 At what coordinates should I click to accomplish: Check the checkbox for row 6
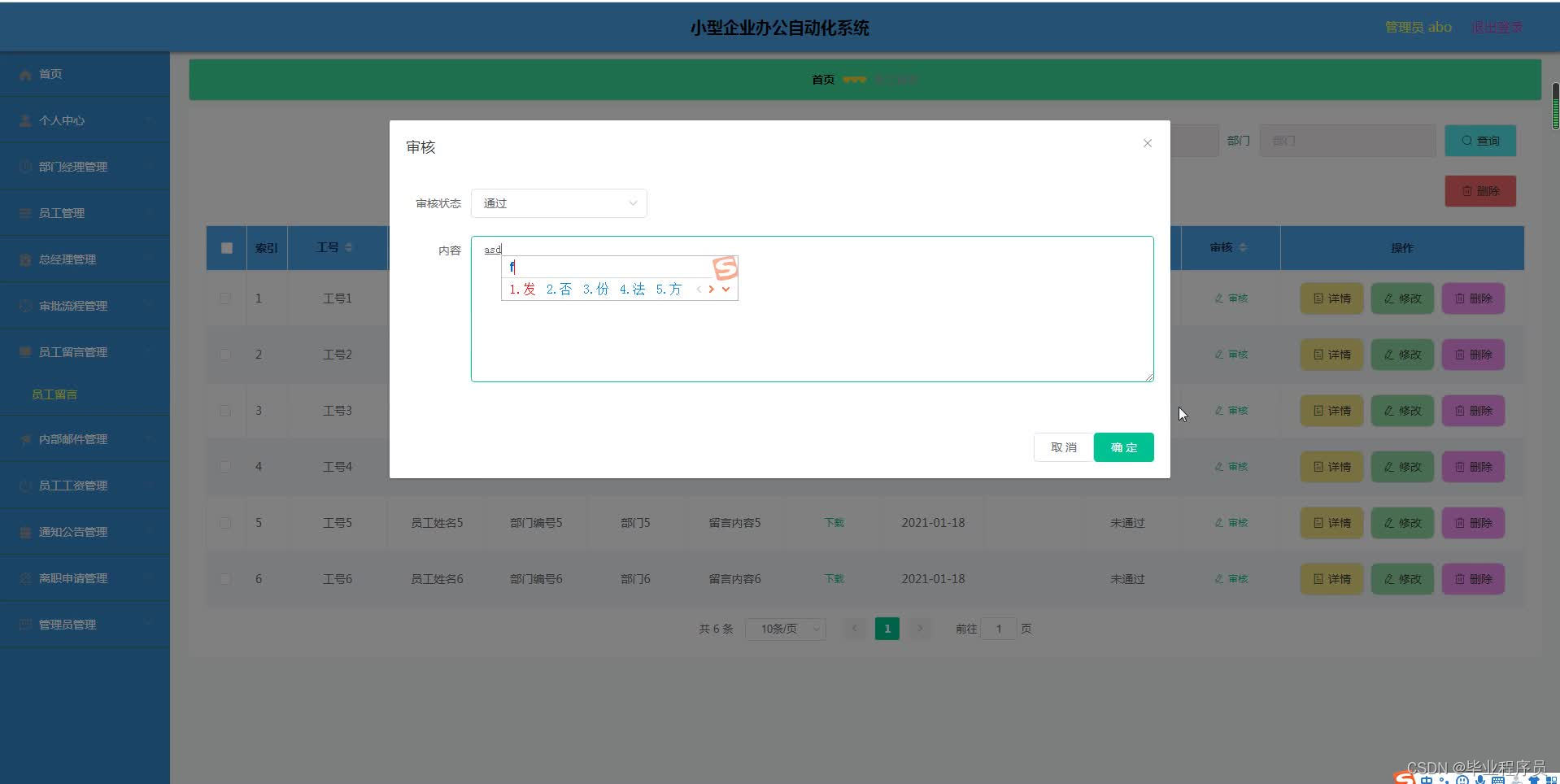point(225,579)
